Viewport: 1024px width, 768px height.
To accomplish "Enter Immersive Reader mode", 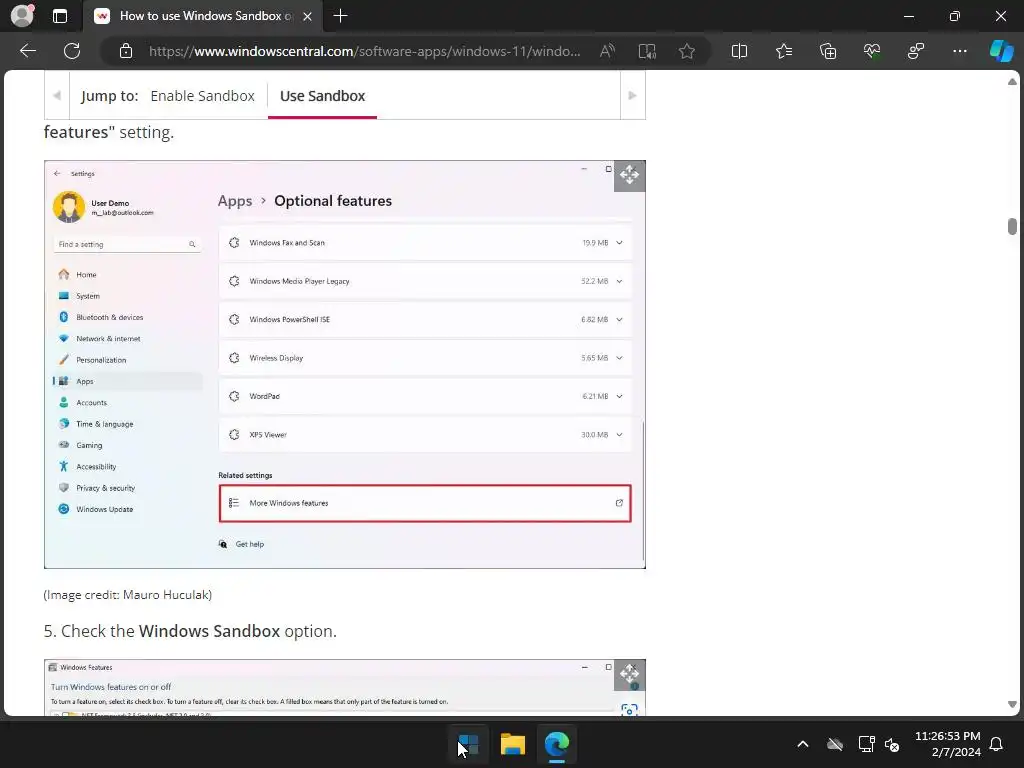I will (647, 51).
